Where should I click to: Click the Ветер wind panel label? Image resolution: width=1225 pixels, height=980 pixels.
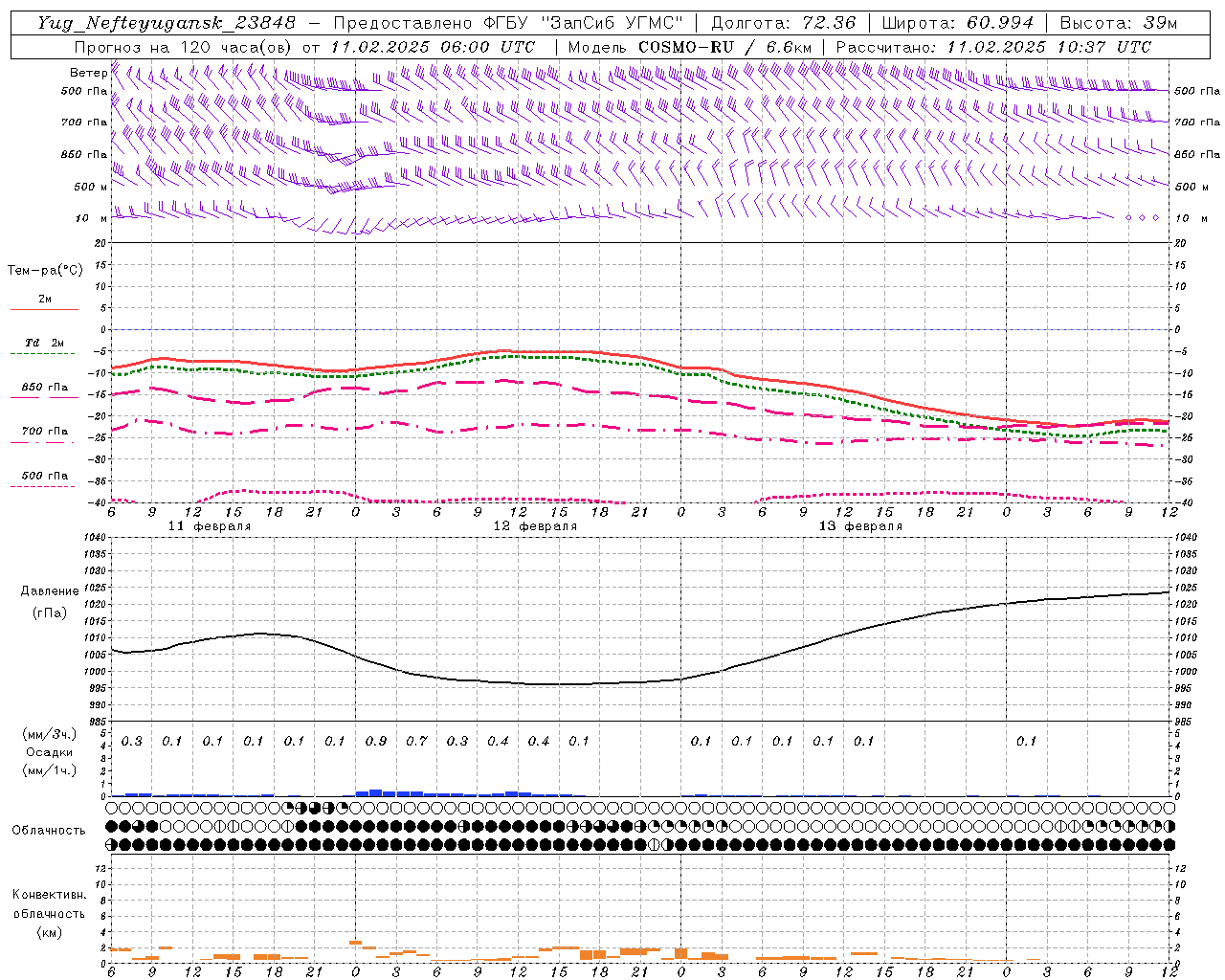pyautogui.click(x=88, y=73)
